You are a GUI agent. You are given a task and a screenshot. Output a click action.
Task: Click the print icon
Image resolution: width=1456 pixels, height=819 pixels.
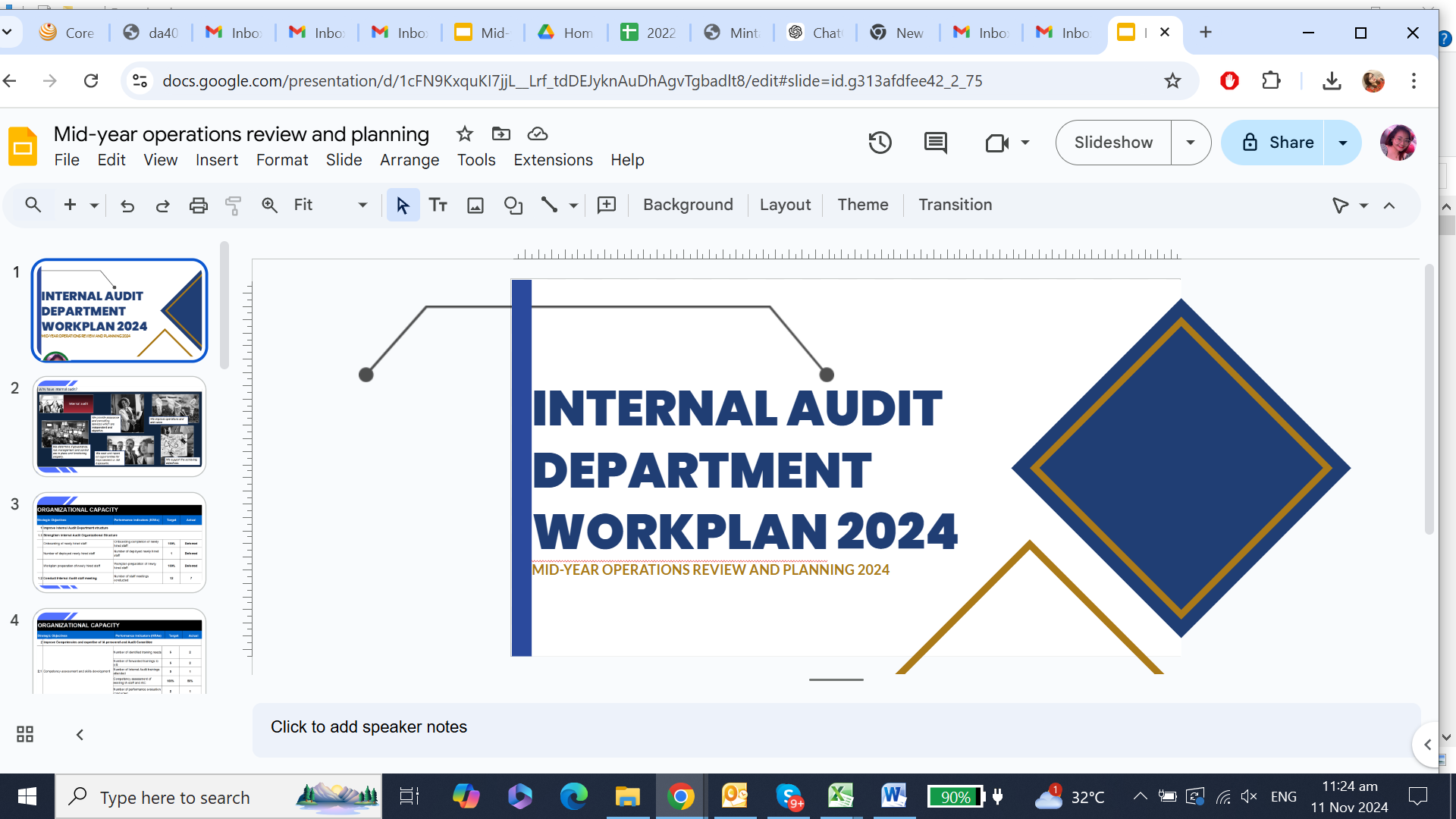(x=198, y=206)
